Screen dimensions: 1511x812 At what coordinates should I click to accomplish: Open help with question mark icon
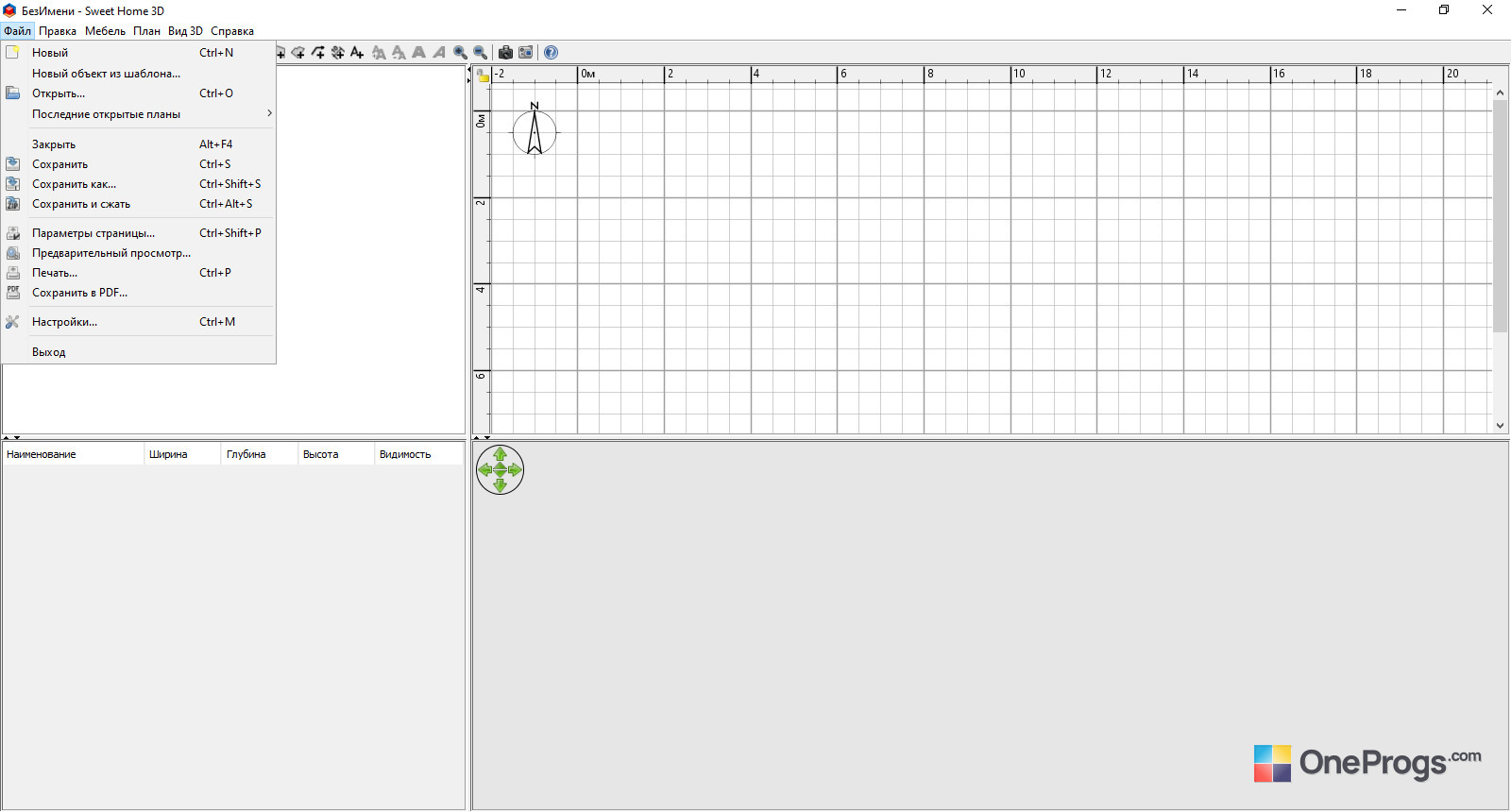(552, 53)
